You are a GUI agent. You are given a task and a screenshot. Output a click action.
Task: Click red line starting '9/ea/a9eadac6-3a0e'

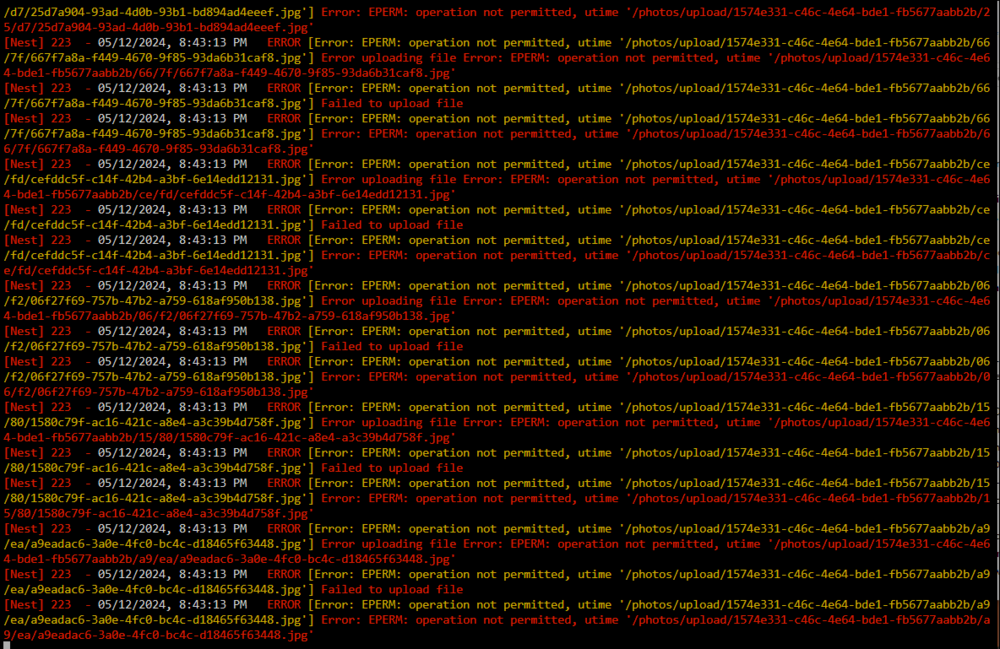[x=158, y=635]
